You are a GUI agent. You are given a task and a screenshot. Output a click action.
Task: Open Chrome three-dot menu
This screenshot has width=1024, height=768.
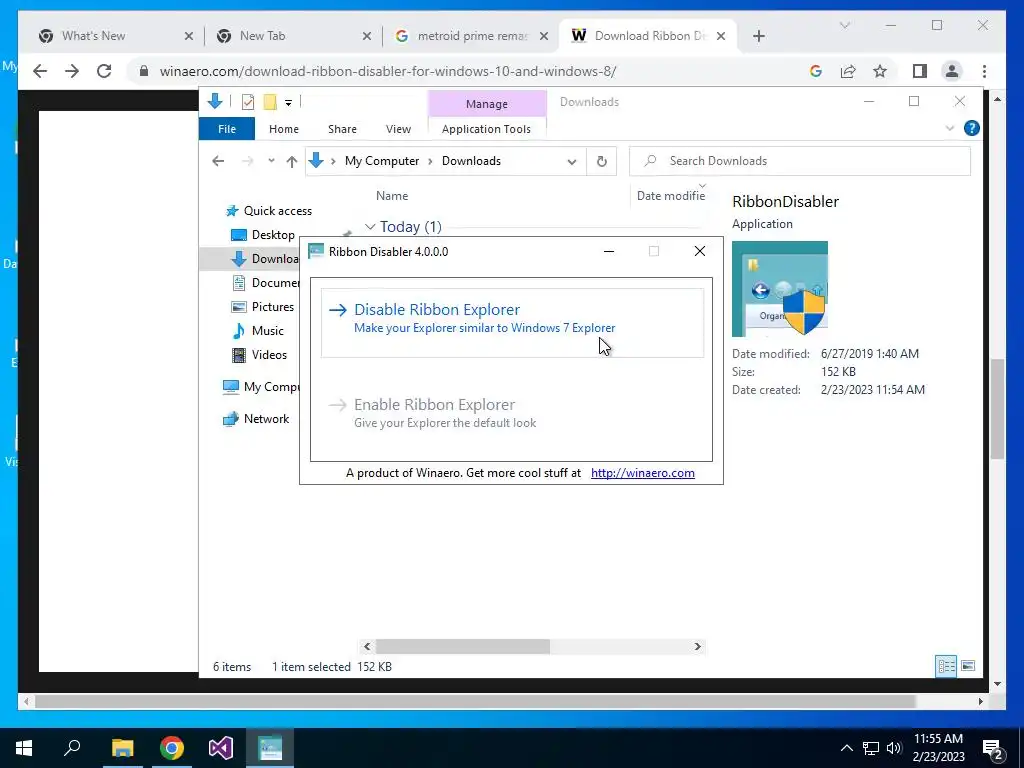tap(984, 71)
